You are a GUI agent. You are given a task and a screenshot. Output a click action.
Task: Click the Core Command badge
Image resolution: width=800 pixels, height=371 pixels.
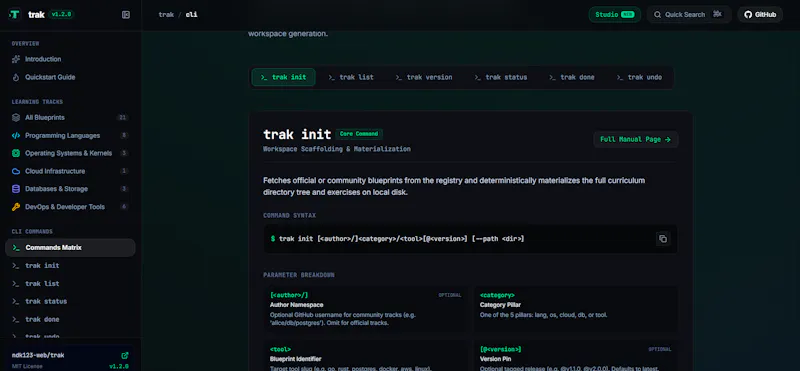[359, 134]
